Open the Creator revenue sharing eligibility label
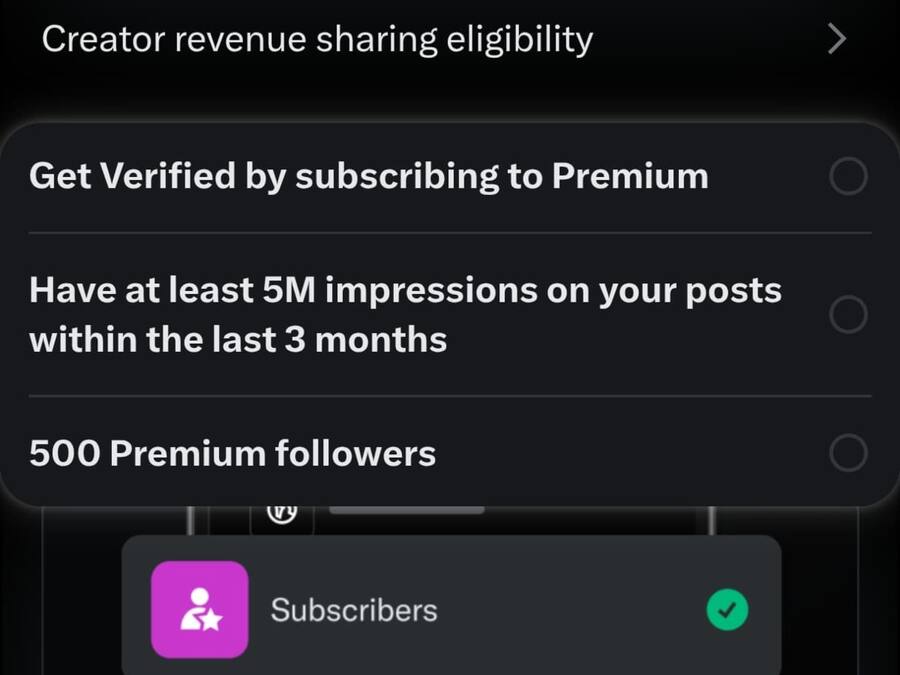 [x=317, y=40]
